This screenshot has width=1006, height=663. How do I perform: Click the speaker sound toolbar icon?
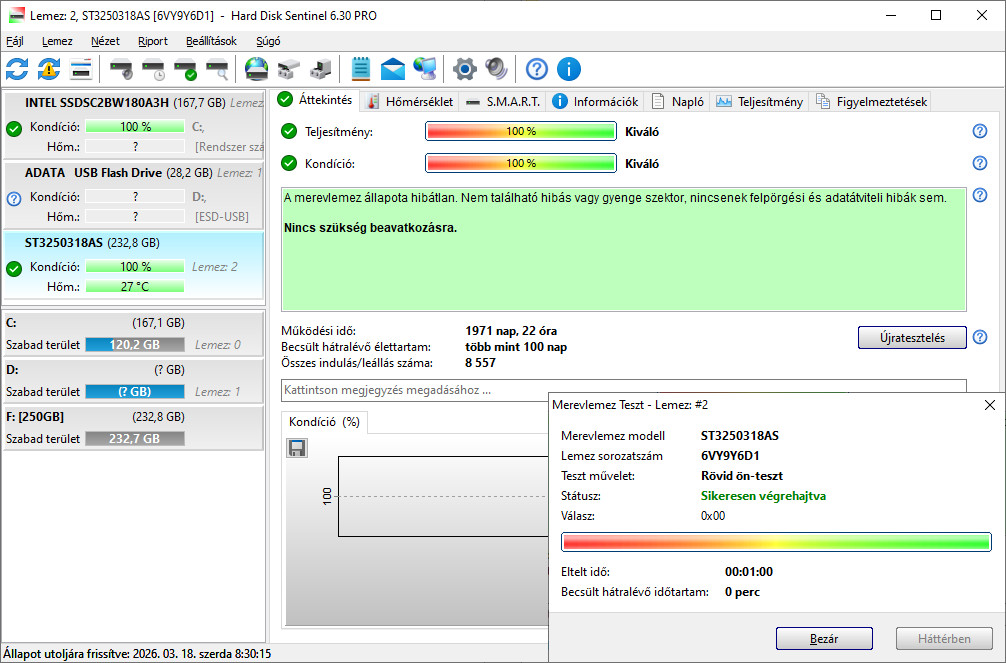(496, 69)
